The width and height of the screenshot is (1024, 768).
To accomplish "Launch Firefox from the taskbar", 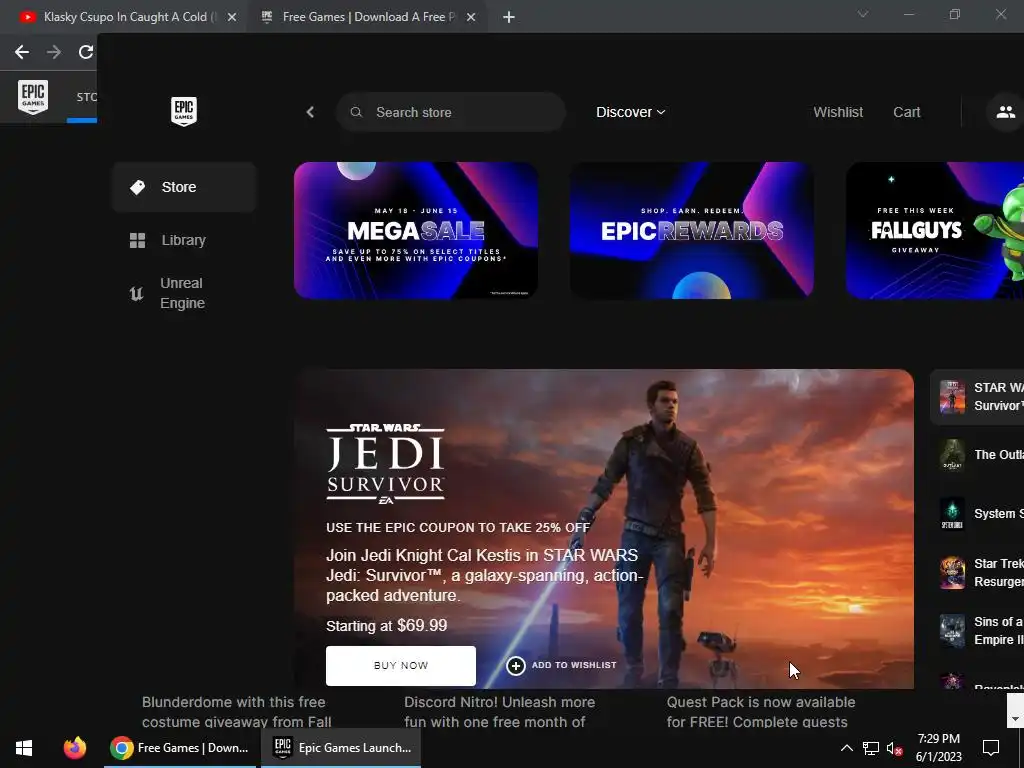I will (x=74, y=748).
